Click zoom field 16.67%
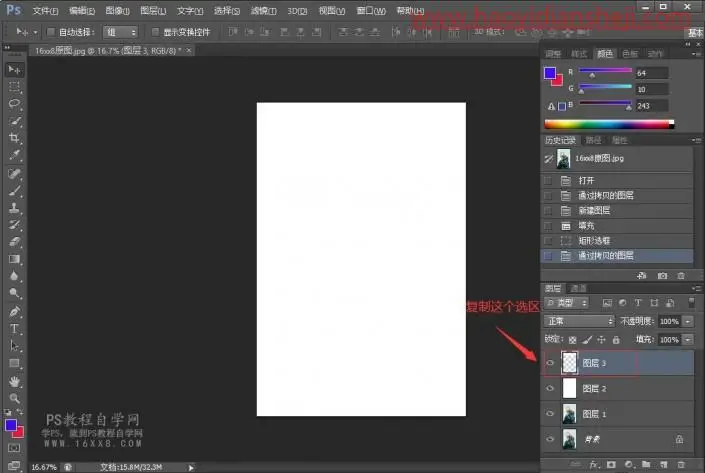 click(44, 468)
